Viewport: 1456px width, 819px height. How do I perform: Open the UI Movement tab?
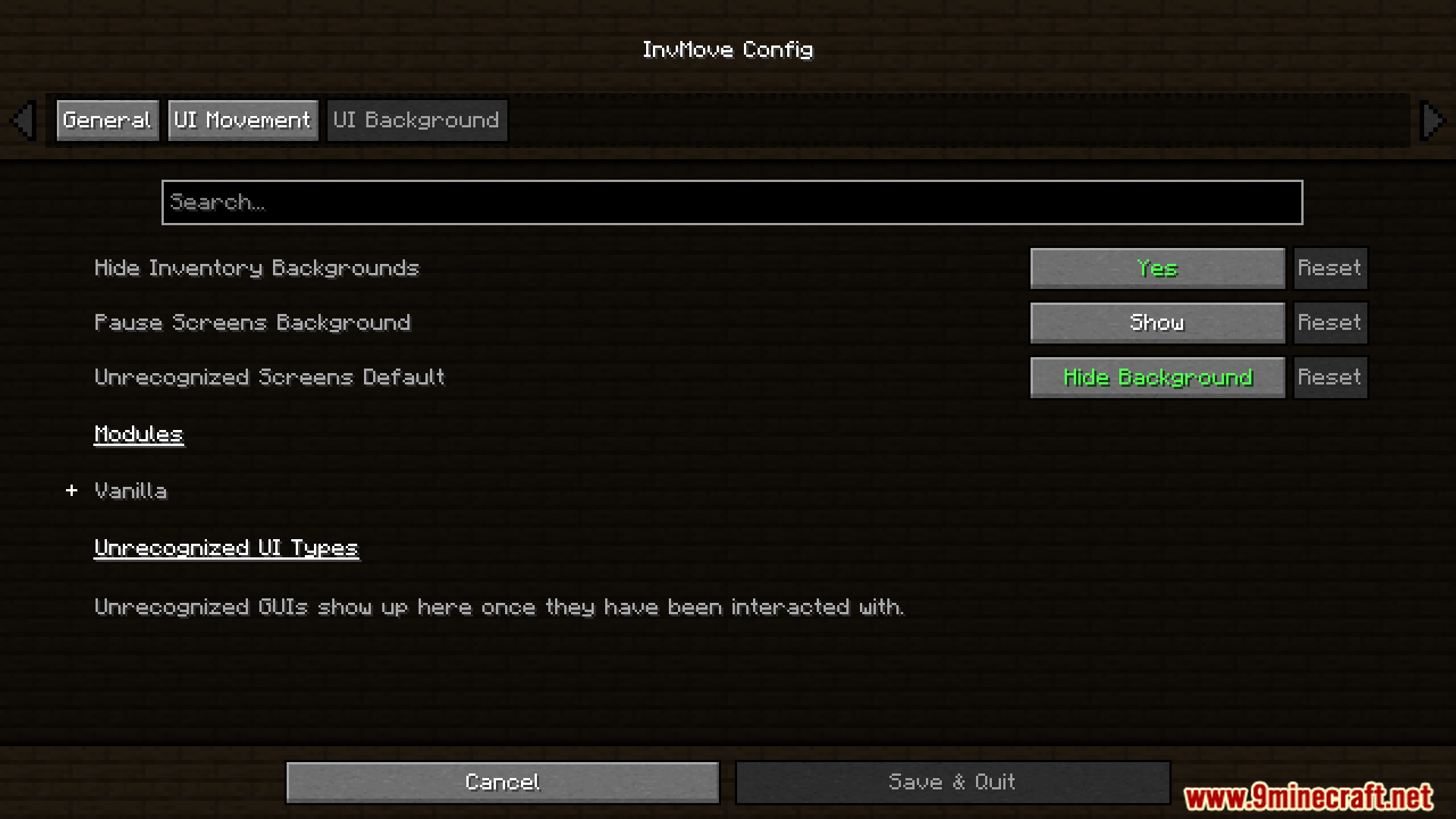(x=243, y=121)
